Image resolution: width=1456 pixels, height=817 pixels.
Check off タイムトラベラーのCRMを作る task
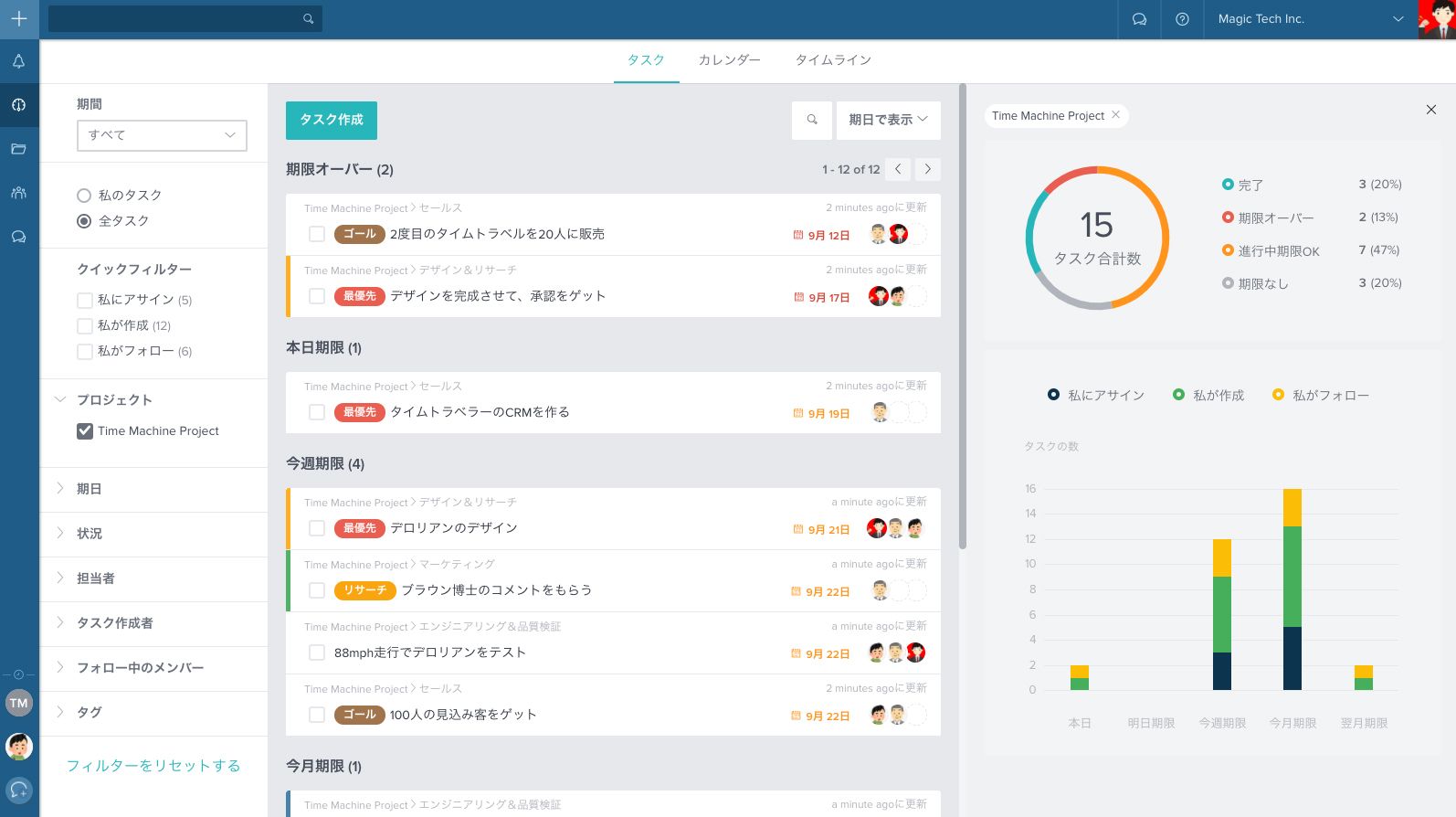click(x=317, y=412)
